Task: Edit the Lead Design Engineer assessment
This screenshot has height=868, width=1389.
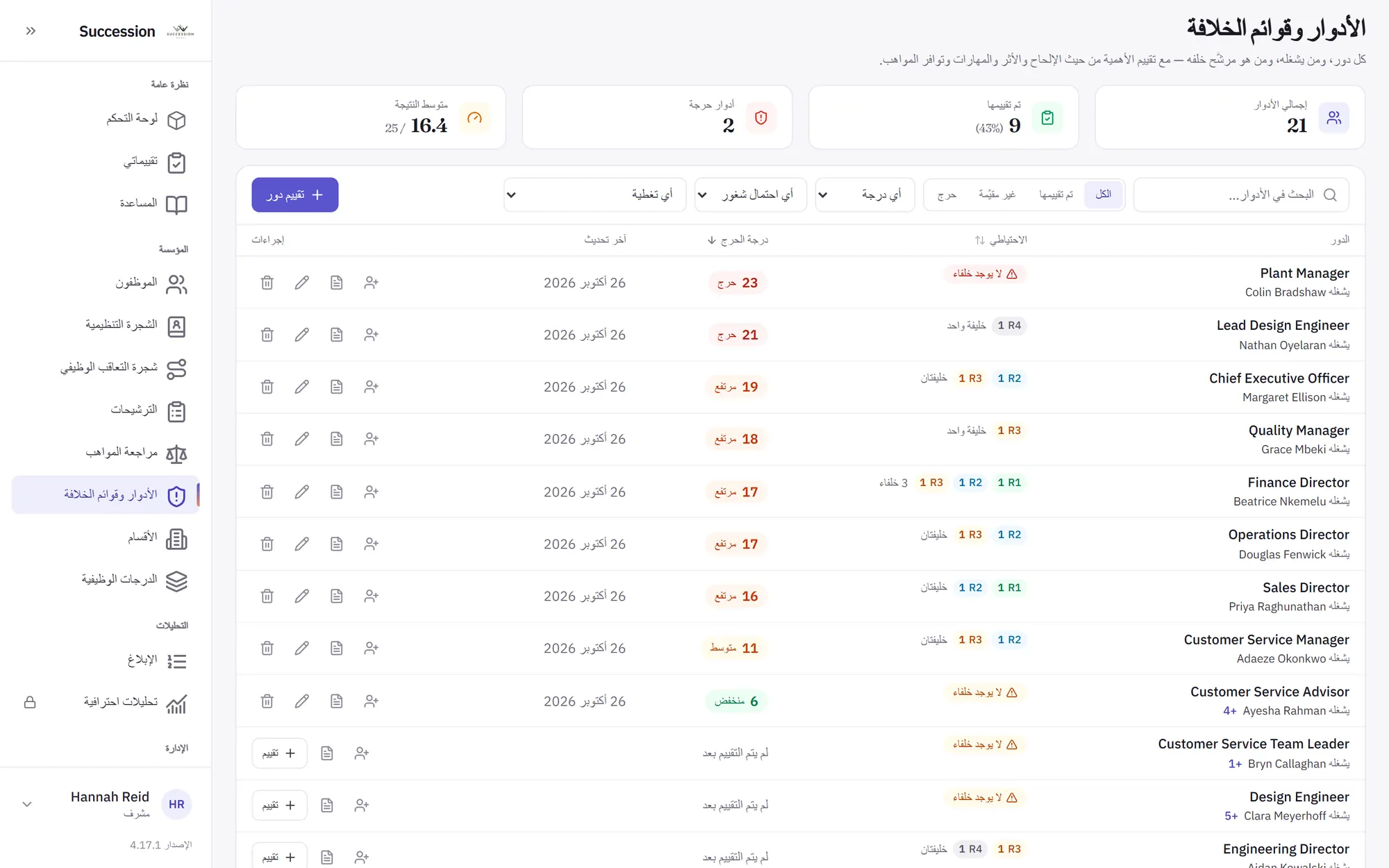Action: pos(302,335)
